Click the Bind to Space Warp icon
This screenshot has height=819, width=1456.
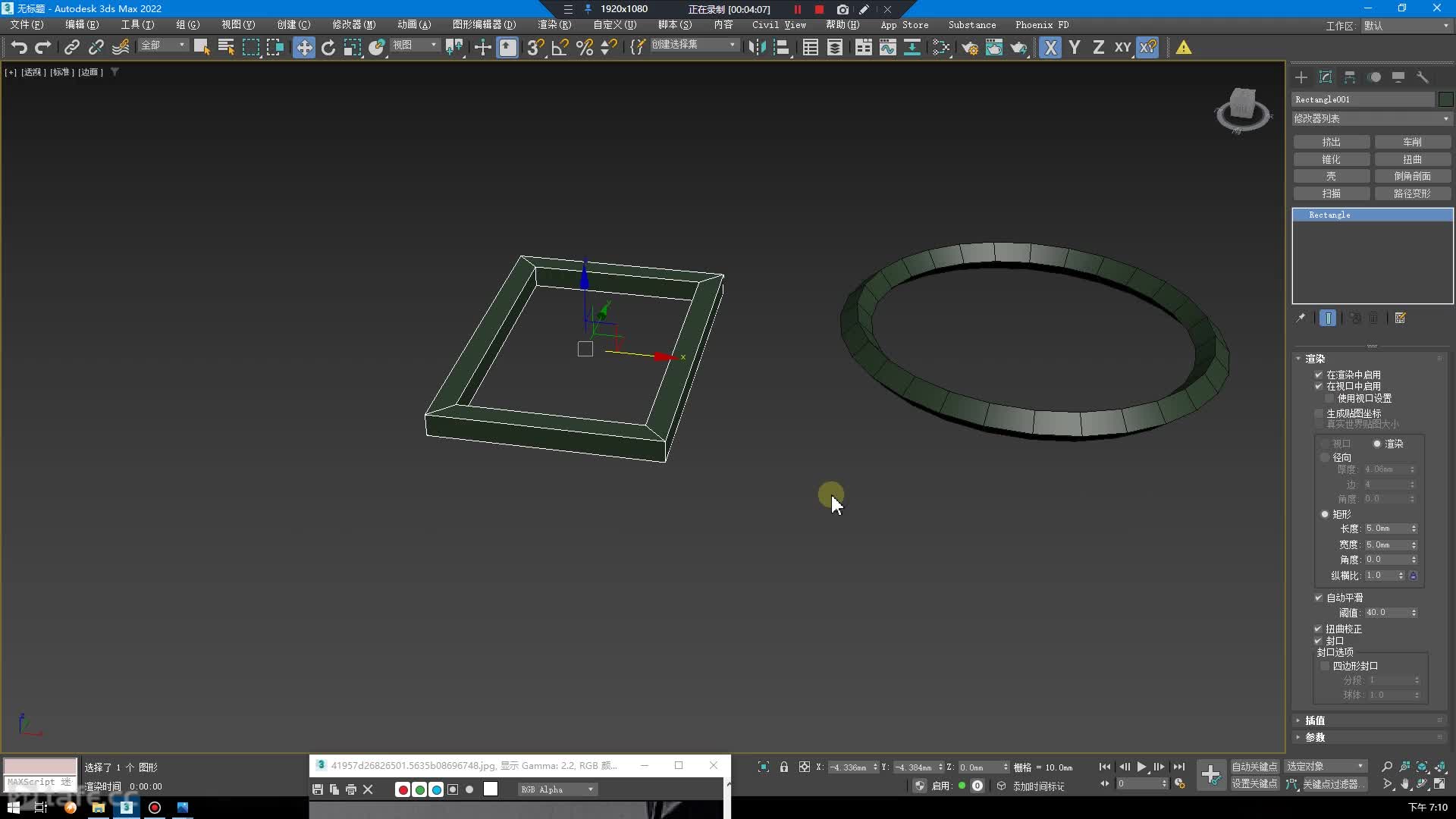coord(121,48)
